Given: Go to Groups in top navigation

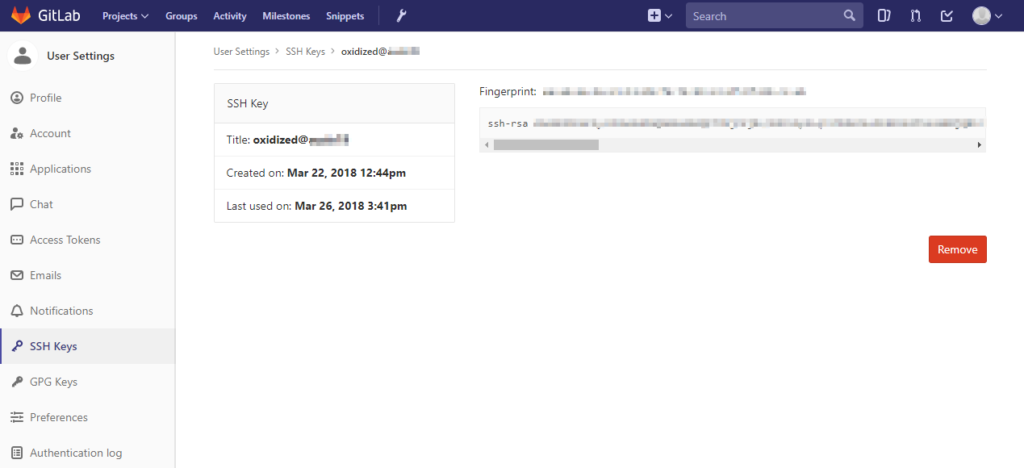Looking at the screenshot, I should pos(181,16).
